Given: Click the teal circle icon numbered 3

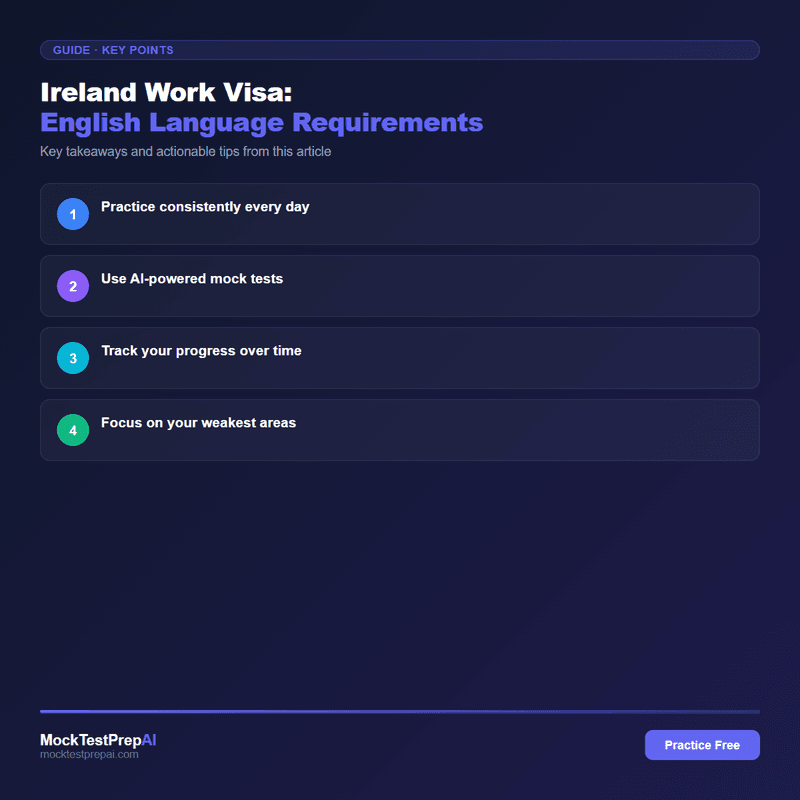Looking at the screenshot, I should tap(72, 358).
